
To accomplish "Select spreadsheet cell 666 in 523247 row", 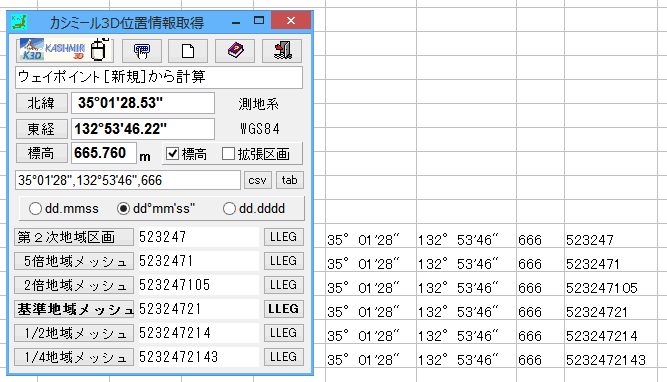I will 541,236.
